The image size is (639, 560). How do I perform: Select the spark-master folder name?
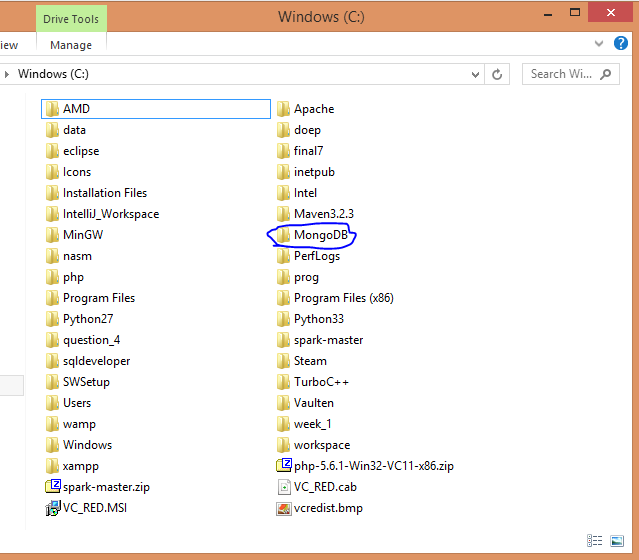tap(328, 340)
